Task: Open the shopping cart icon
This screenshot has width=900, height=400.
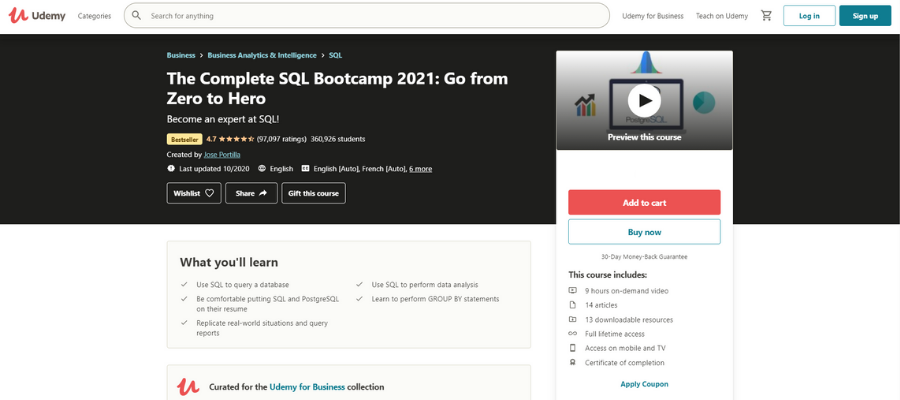Action: click(x=766, y=15)
